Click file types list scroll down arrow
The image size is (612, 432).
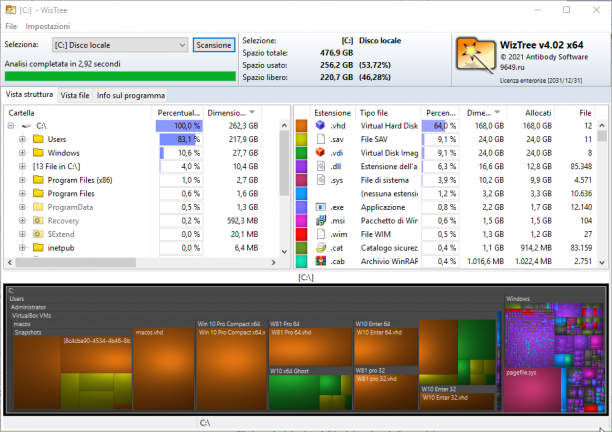coord(602,263)
